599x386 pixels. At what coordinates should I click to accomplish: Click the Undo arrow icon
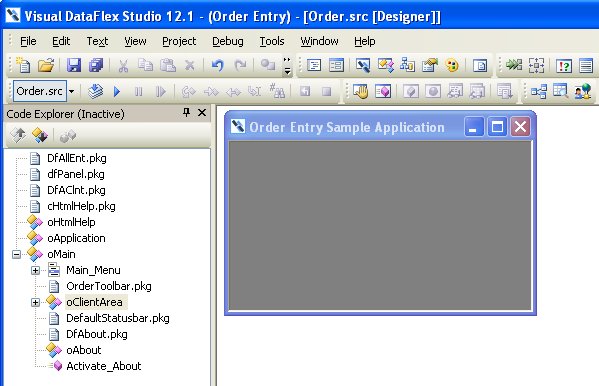(x=217, y=65)
